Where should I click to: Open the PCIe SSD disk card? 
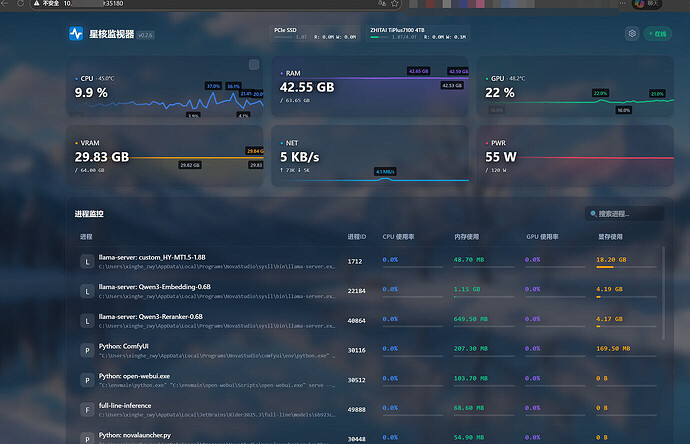(x=315, y=33)
